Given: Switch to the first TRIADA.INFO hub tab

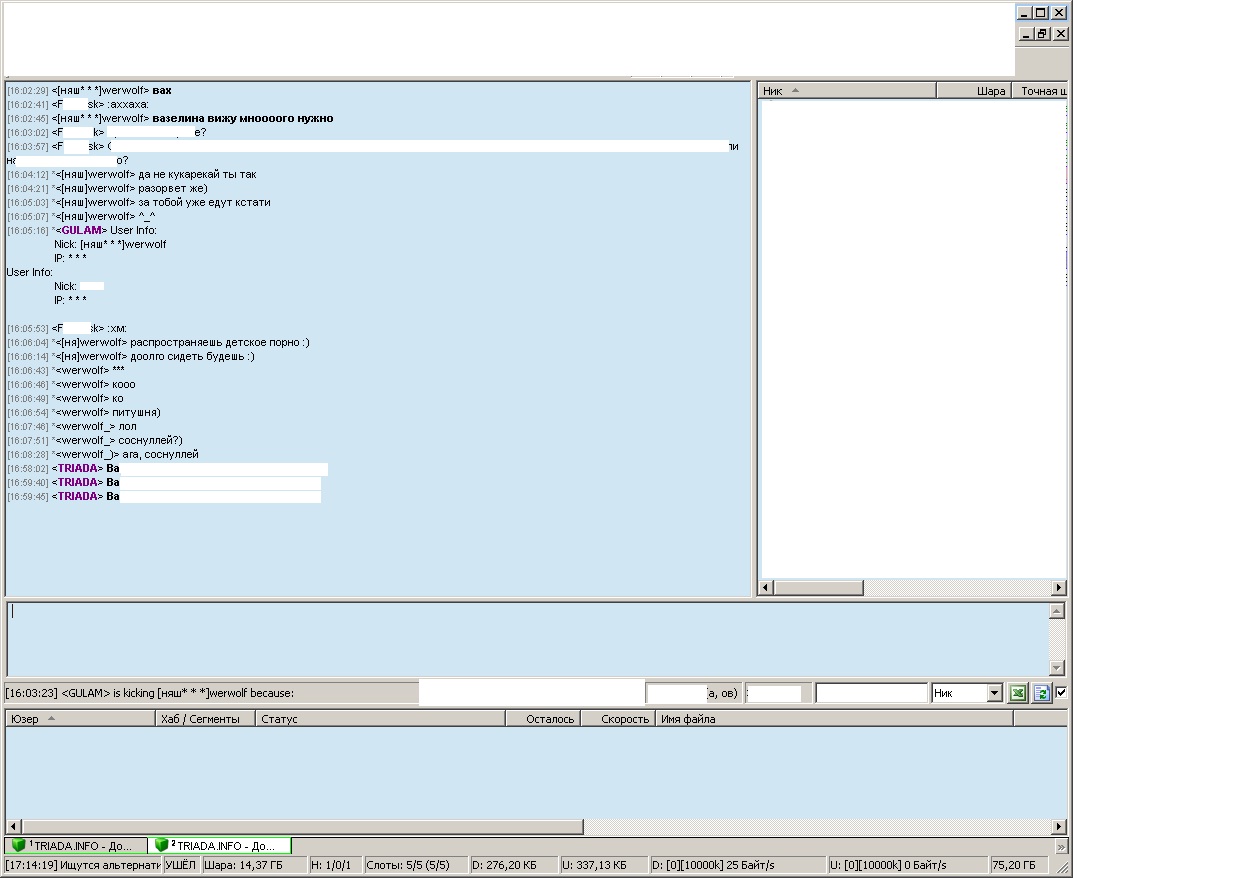Looking at the screenshot, I should click(76, 846).
